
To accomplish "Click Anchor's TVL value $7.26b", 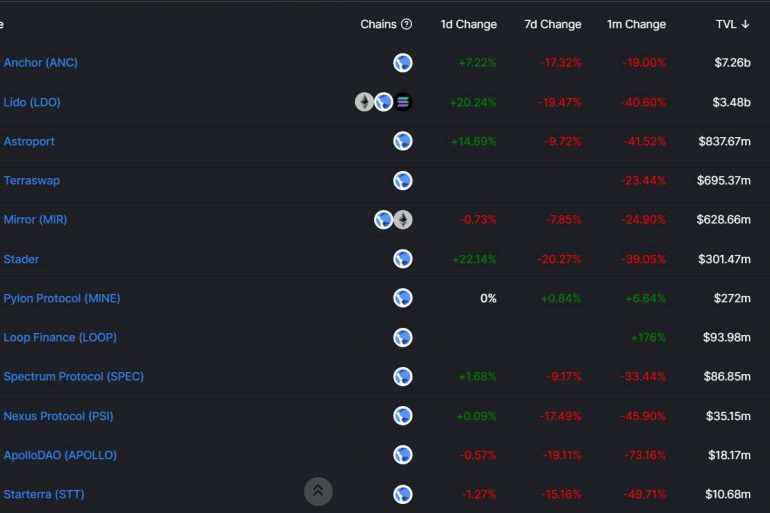I will [732, 63].
